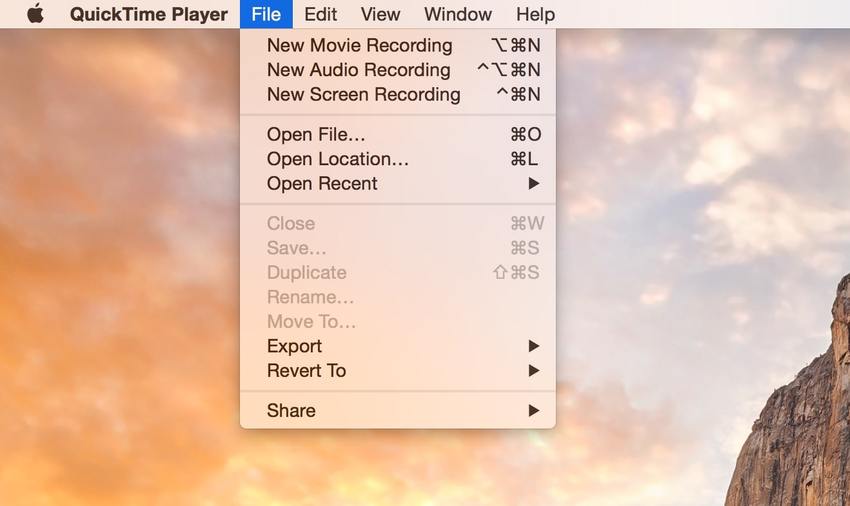Open the Help menu

[x=536, y=14]
